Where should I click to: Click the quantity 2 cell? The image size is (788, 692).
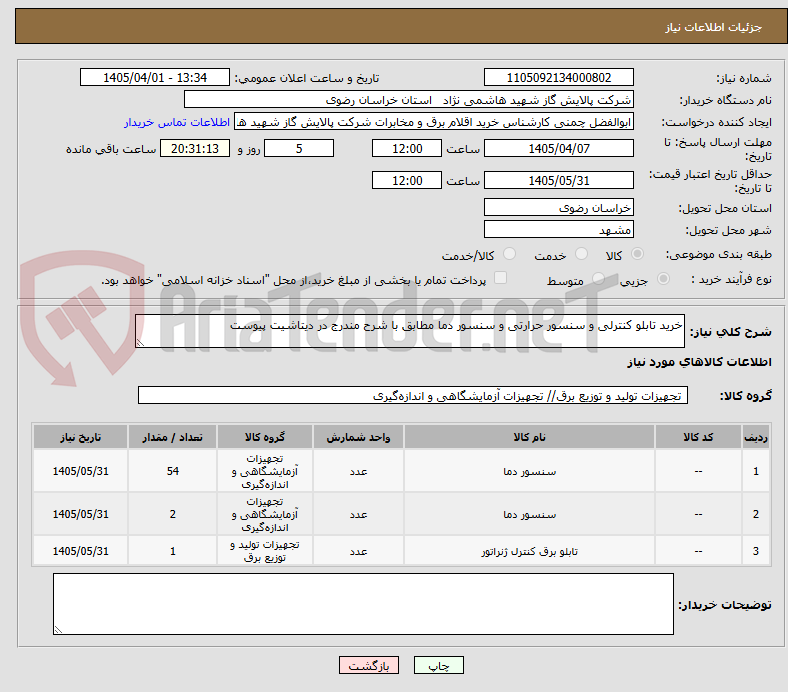coord(172,514)
